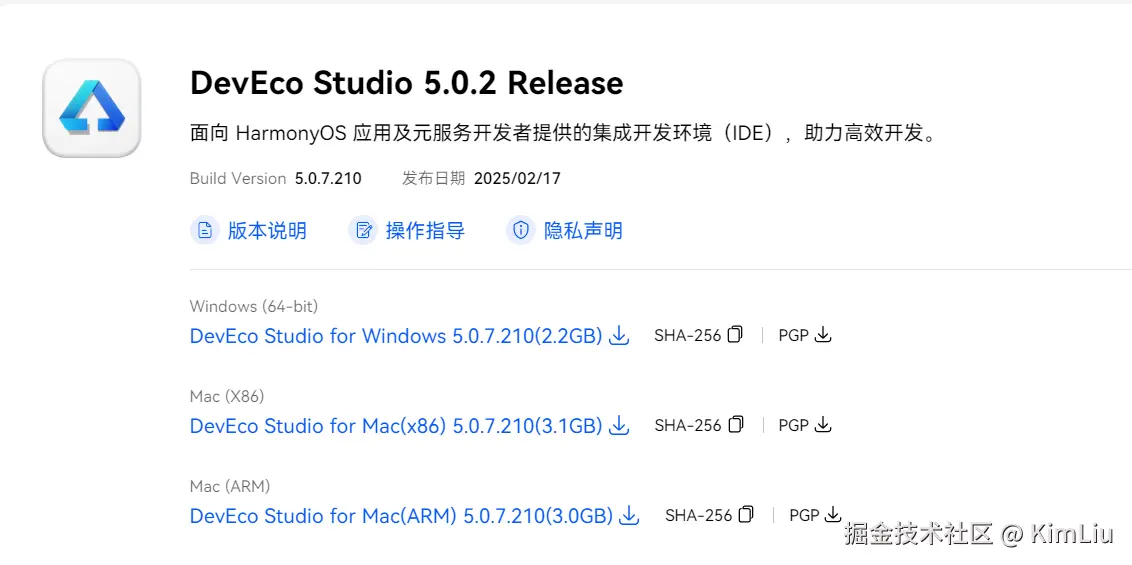The image size is (1132, 565).
Task: Click download arrow icon for Windows installer
Action: pyautogui.click(x=620, y=336)
